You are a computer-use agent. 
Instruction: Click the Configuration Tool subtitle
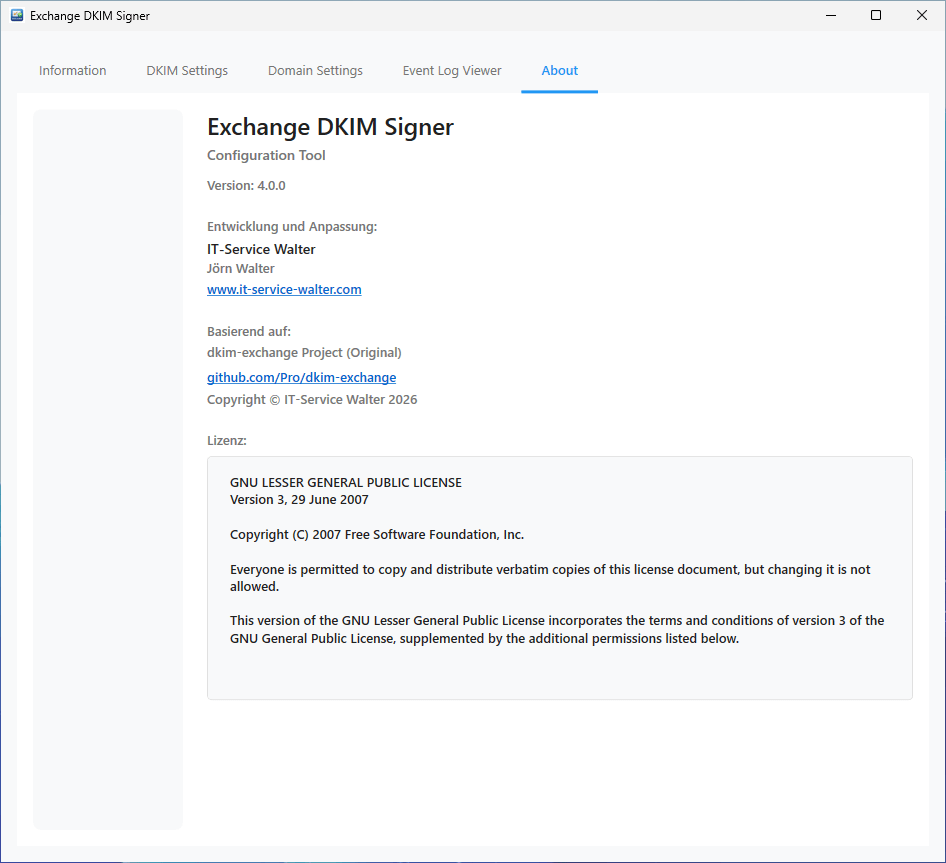(x=266, y=156)
